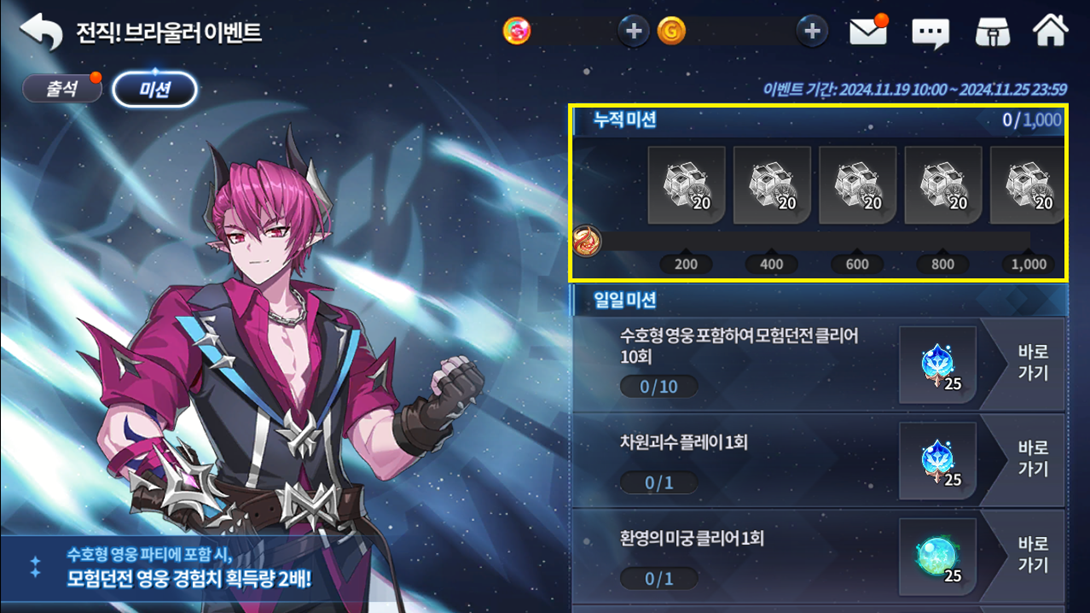Open the mail inbox icon
1090x613 pixels.
click(x=868, y=31)
